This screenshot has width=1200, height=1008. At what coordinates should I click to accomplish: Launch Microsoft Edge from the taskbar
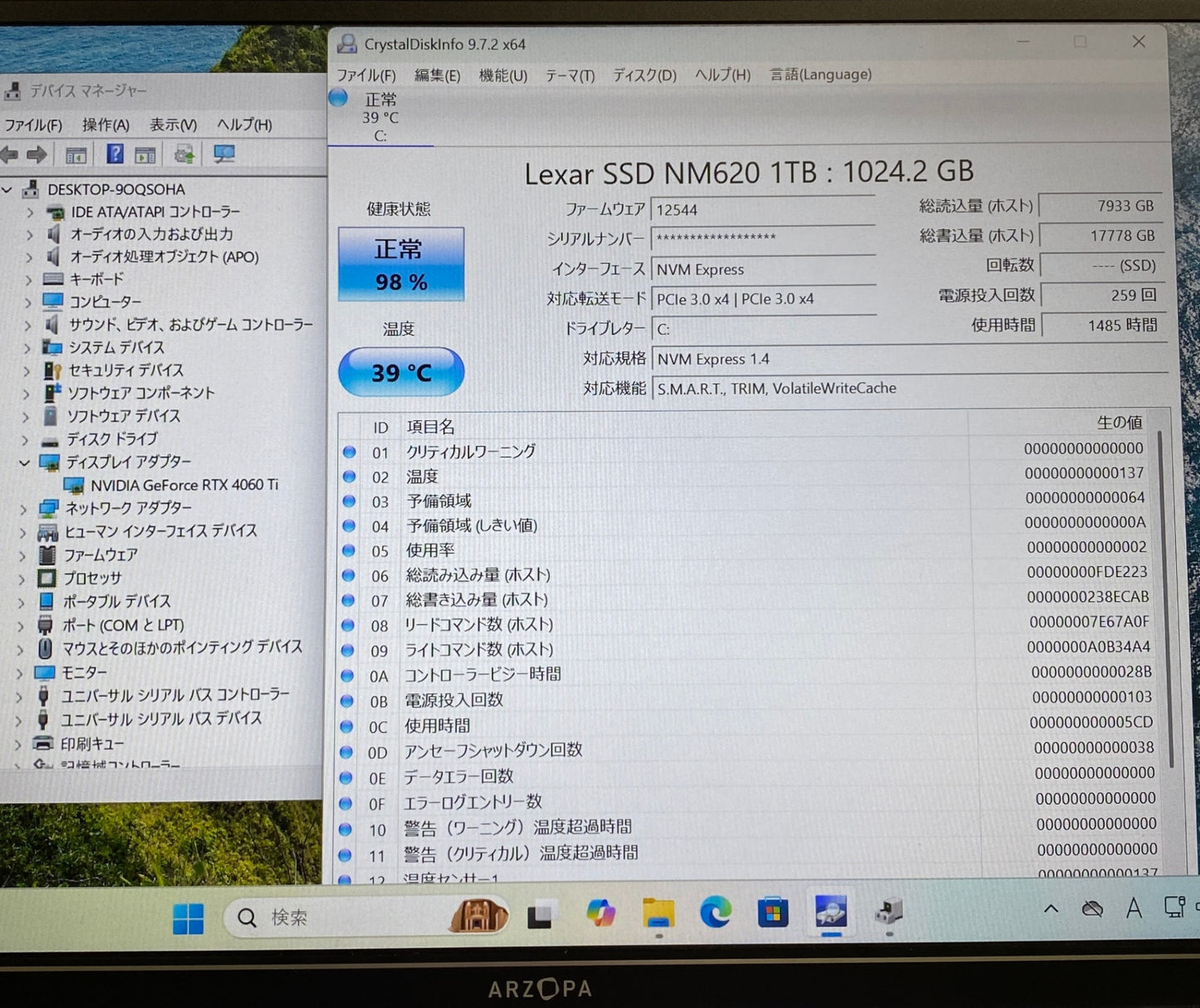pos(716,914)
